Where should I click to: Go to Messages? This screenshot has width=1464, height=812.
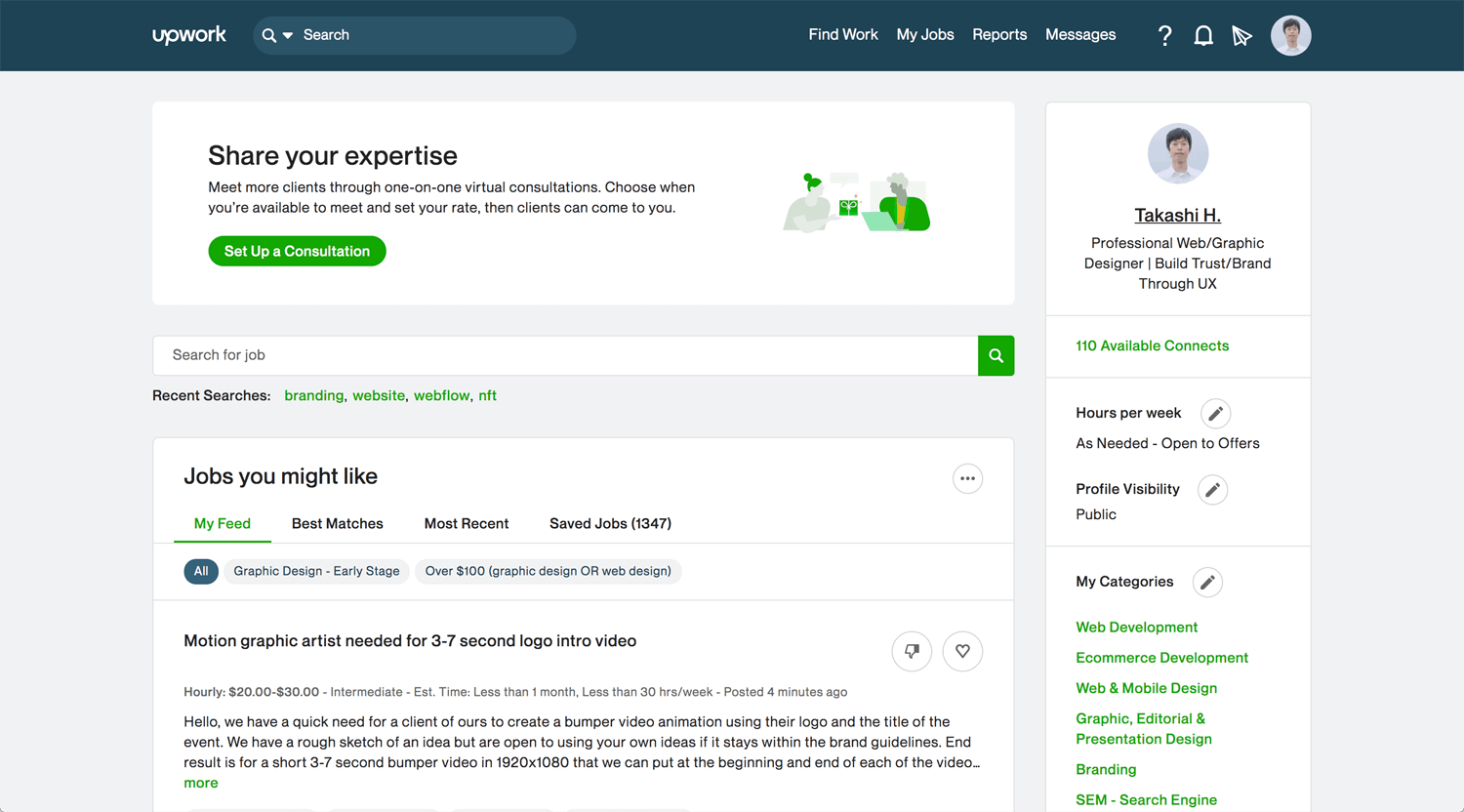pyautogui.click(x=1080, y=34)
